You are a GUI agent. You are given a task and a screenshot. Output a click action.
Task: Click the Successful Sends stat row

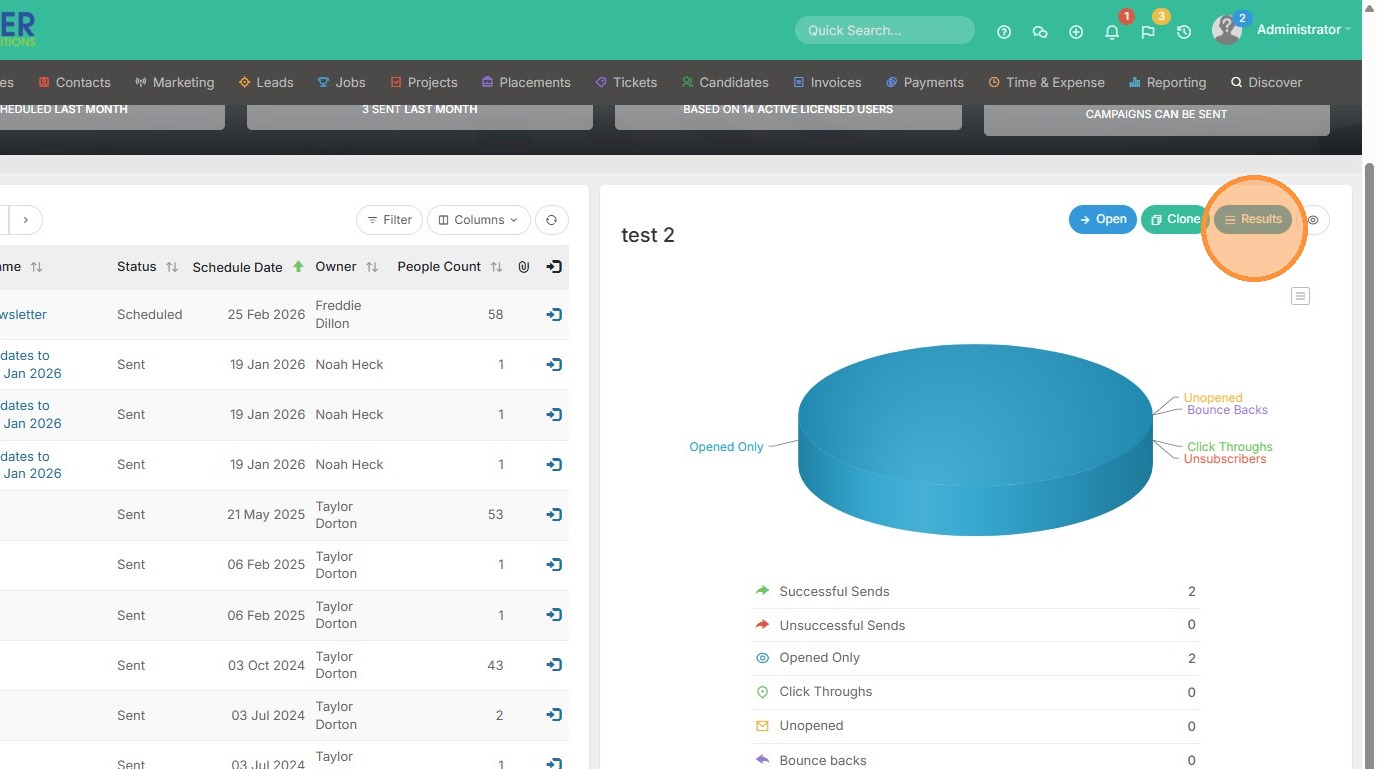coord(975,592)
